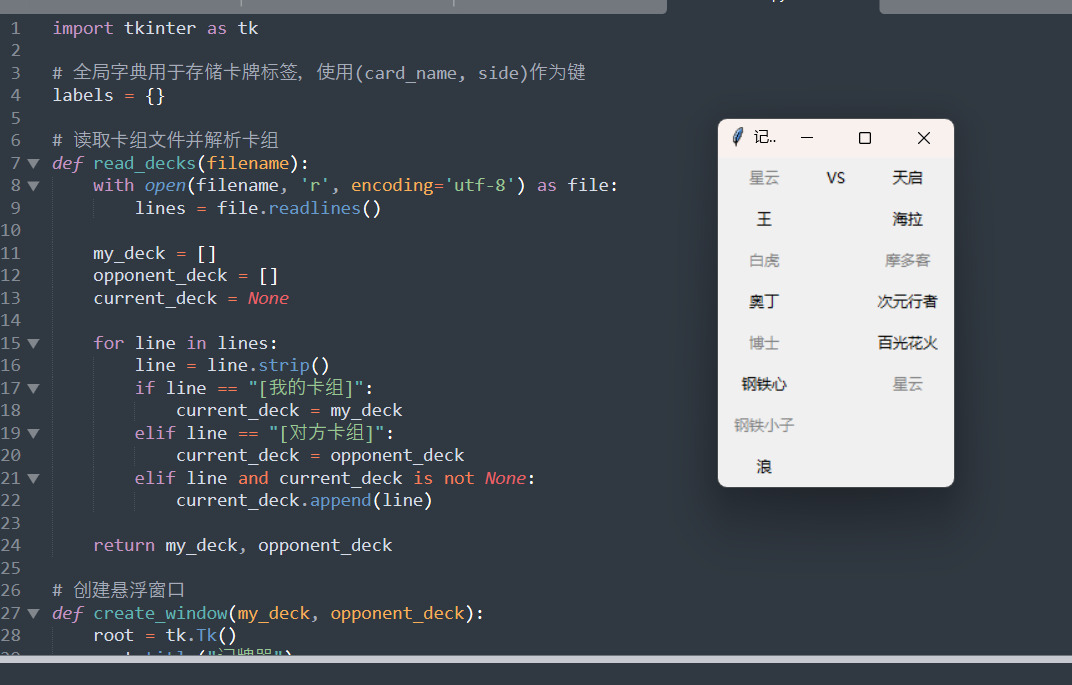The height and width of the screenshot is (685, 1072).
Task: Collapse the read_decks function fold arrow
Action: [33, 163]
